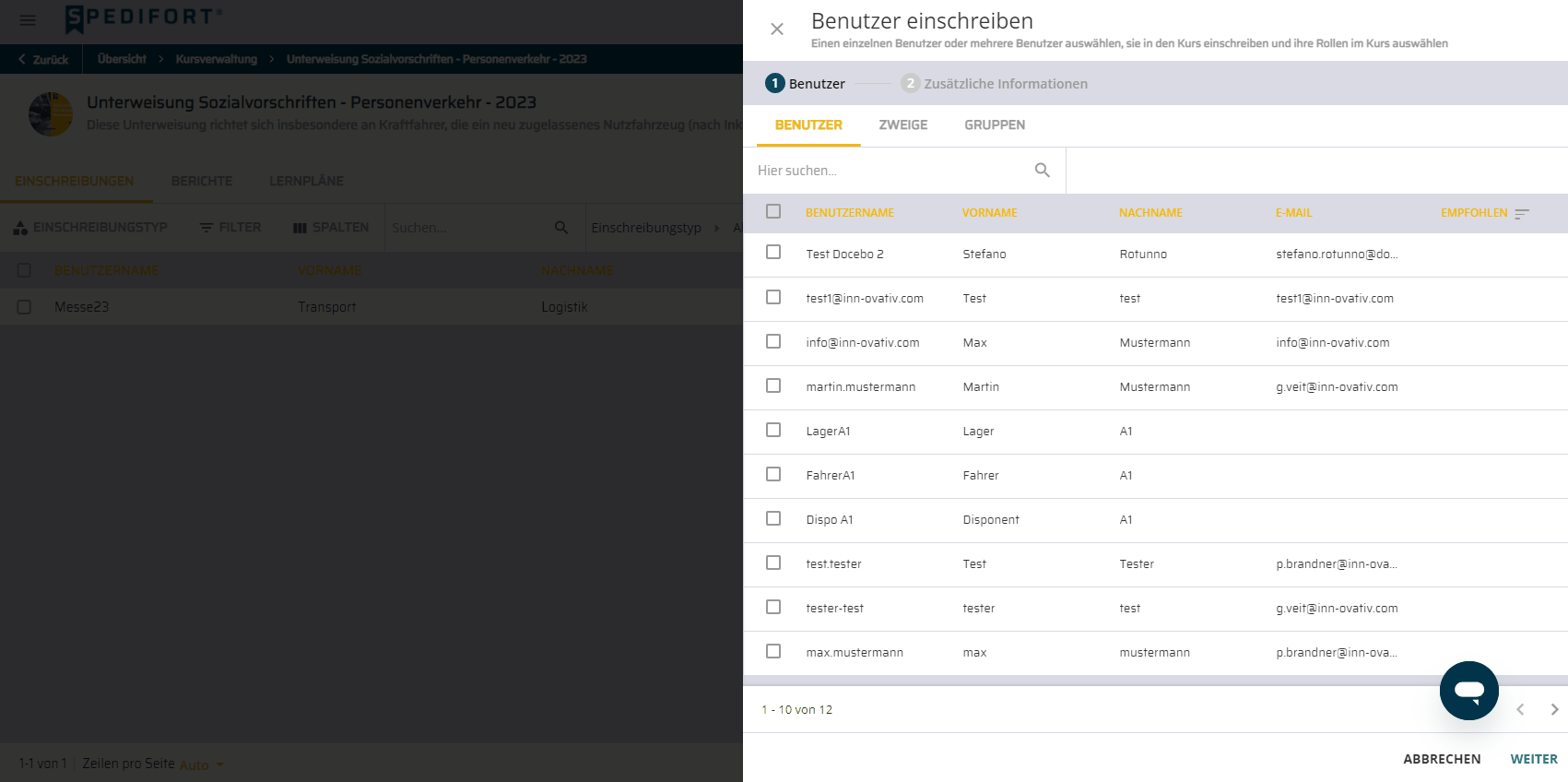Tick the background table header checkbox
1568x782 pixels.
(x=24, y=270)
